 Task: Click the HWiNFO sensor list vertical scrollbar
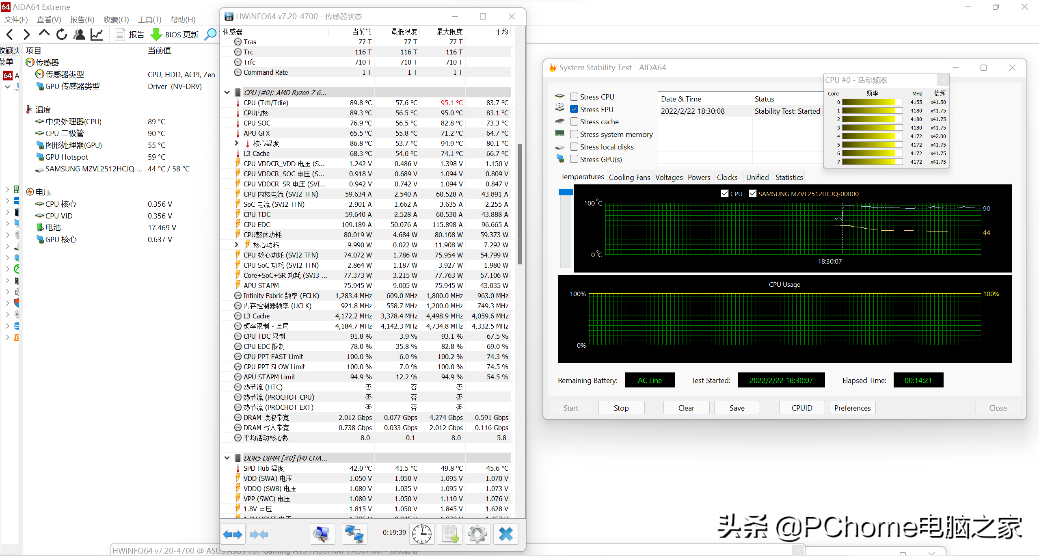point(518,200)
